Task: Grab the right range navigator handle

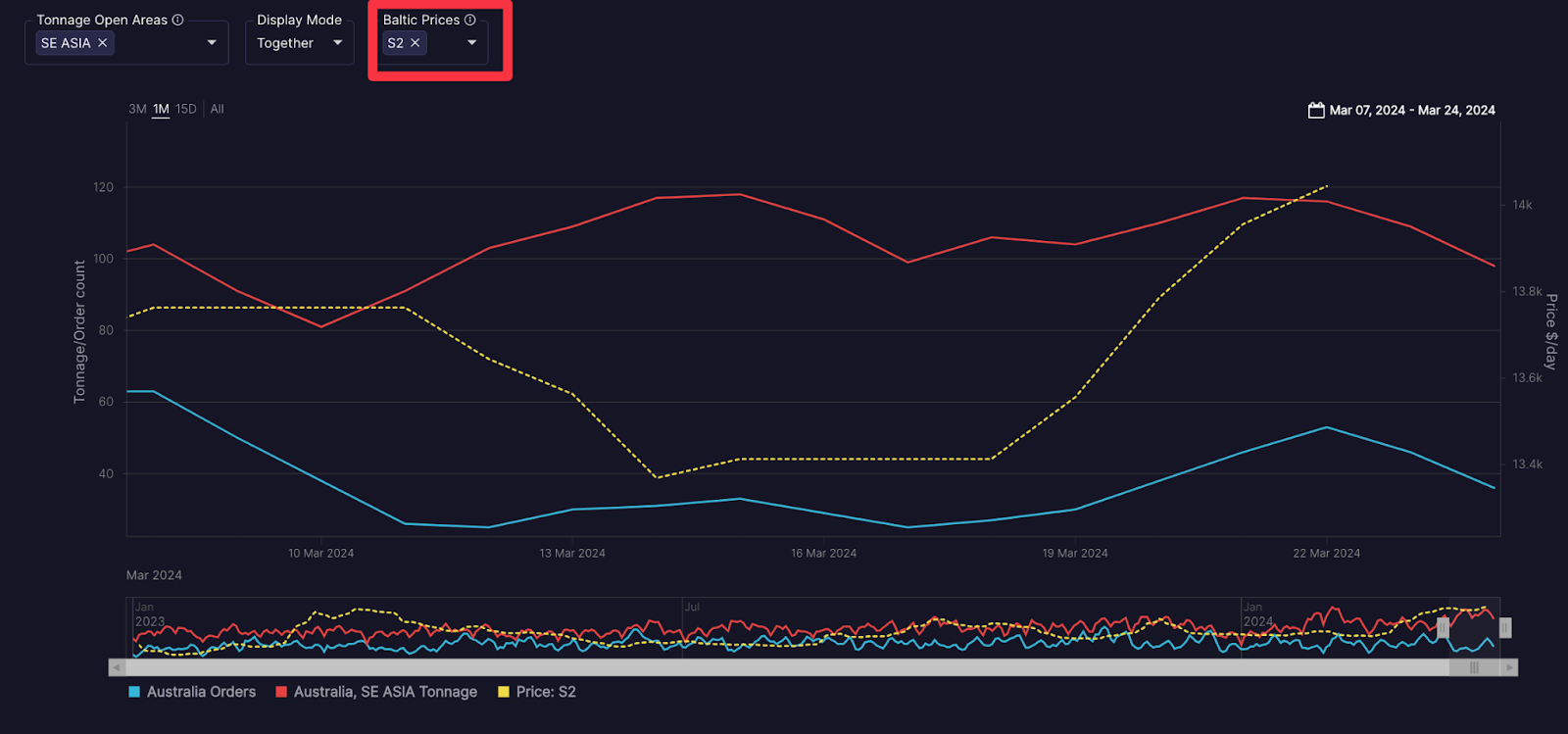Action: pos(1505,627)
